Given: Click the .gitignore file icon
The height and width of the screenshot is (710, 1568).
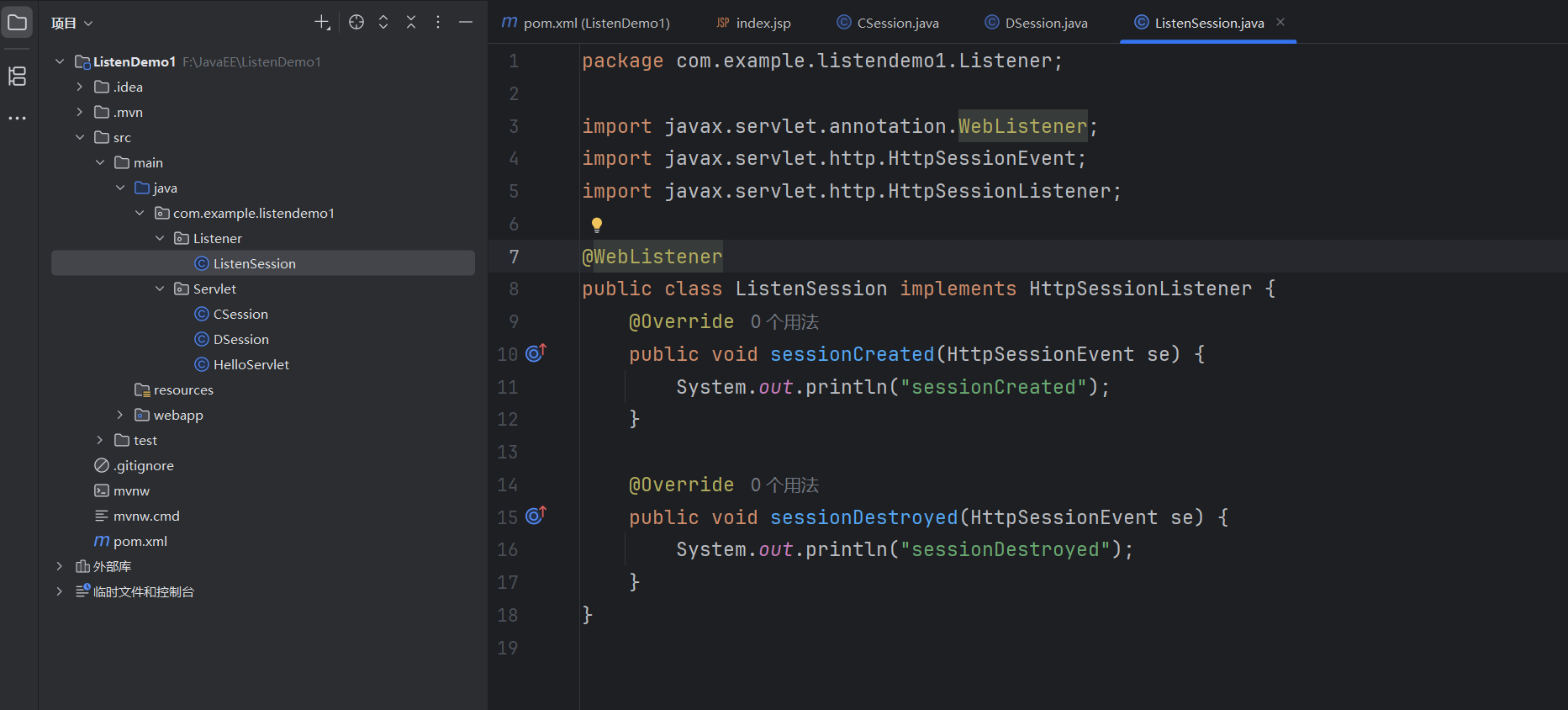Looking at the screenshot, I should (102, 465).
